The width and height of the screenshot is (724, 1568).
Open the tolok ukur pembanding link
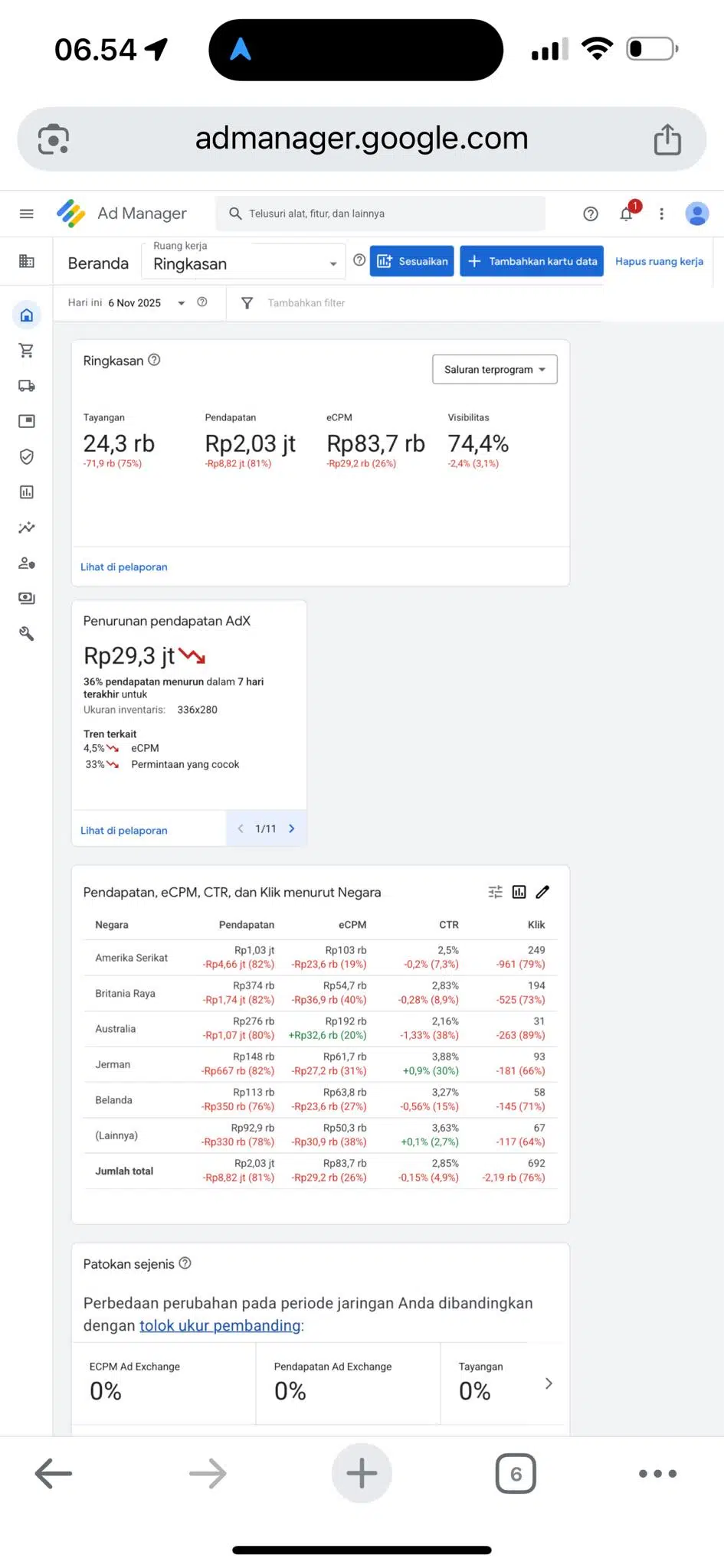coord(220,1325)
